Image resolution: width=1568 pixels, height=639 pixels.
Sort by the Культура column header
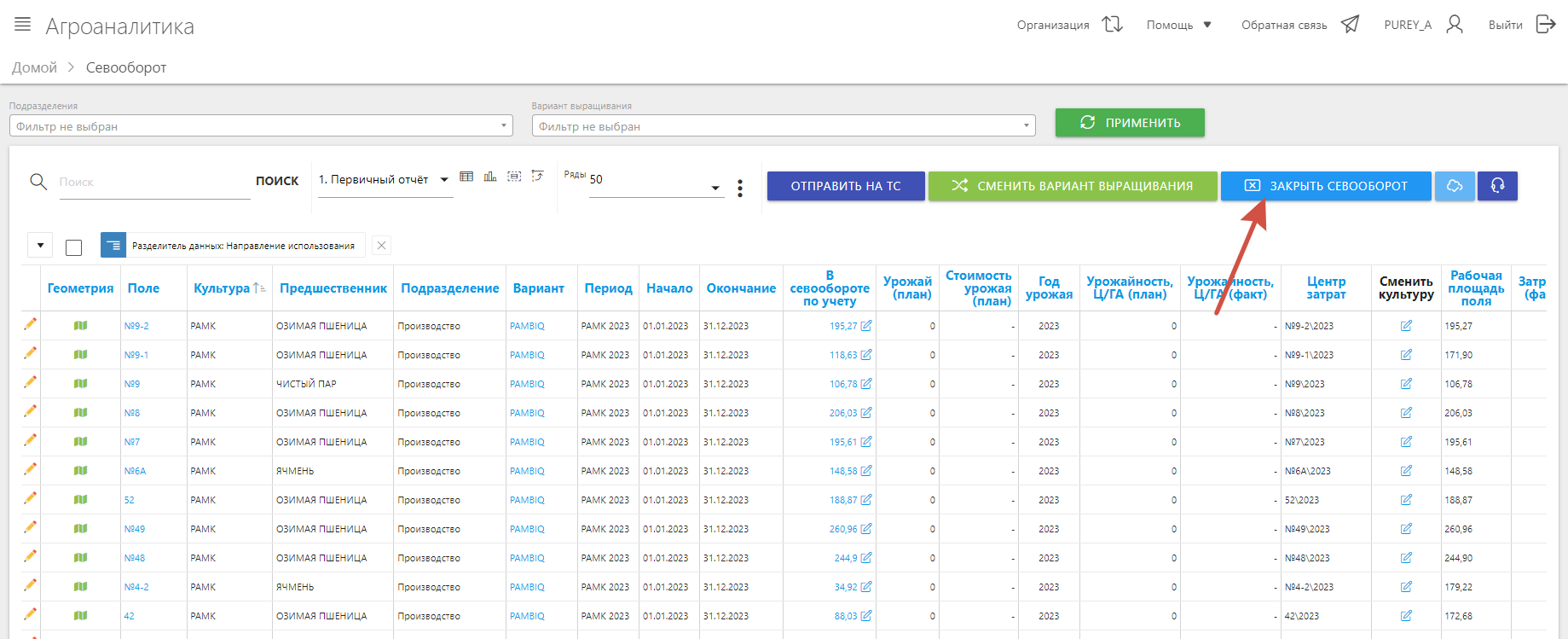click(223, 288)
